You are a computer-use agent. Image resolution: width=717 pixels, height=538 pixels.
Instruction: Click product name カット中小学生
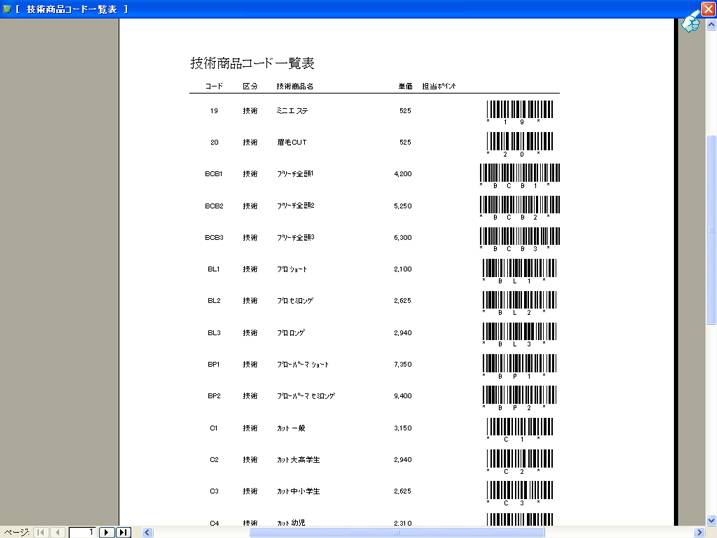pyautogui.click(x=298, y=491)
